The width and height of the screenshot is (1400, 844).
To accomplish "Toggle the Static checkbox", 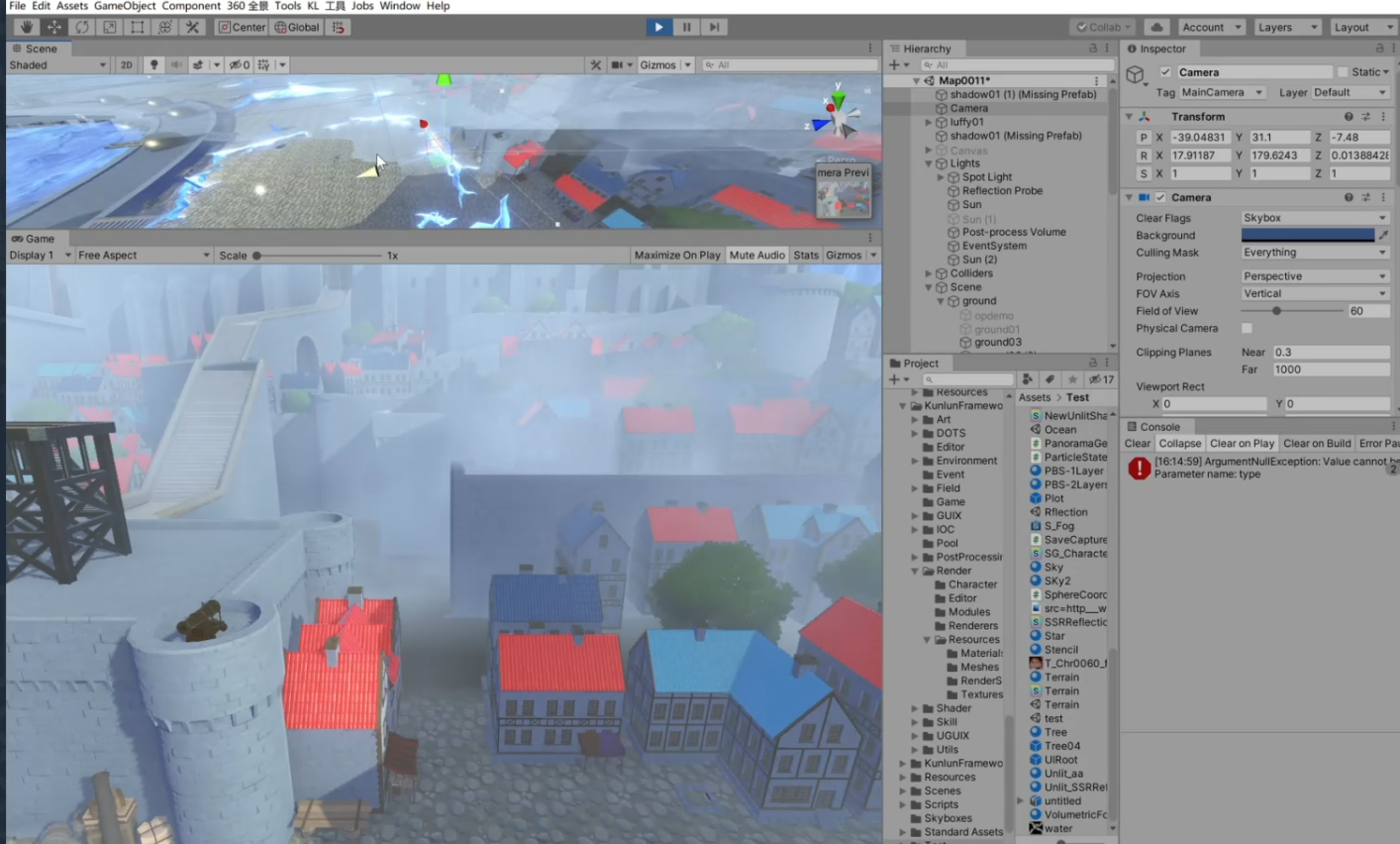I will (x=1343, y=72).
